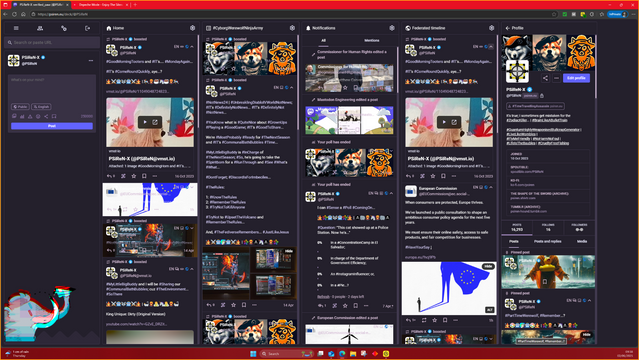Click the Search or paste URL field
This screenshot has width=639, height=360.
(x=52, y=42)
